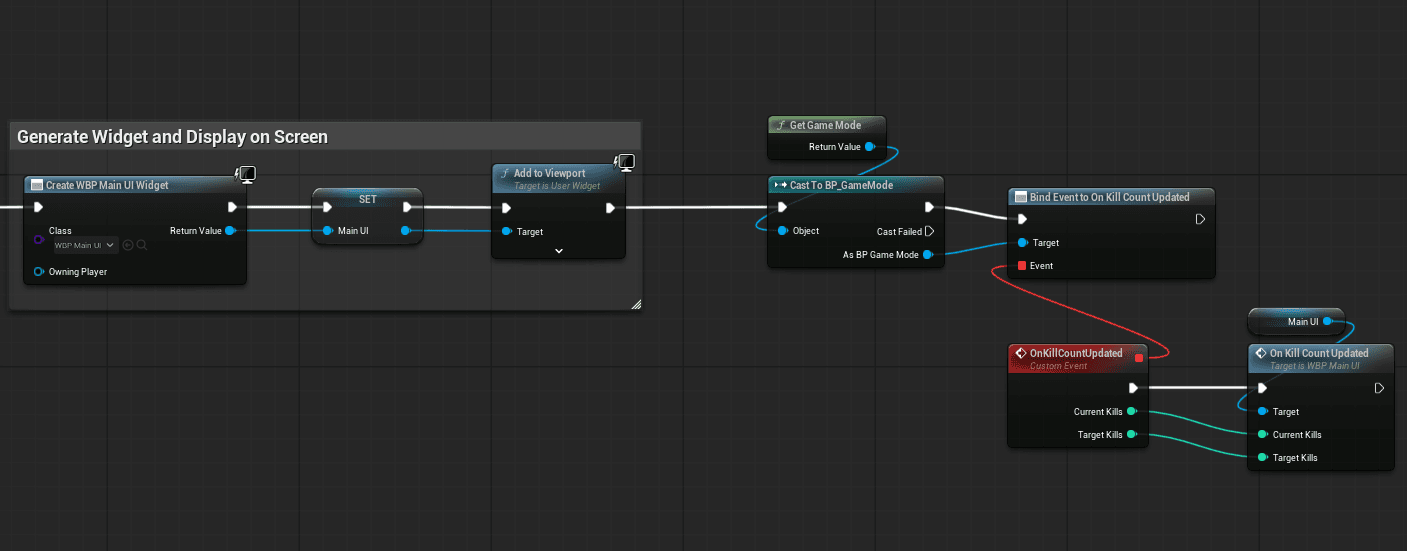1407x551 pixels.
Task: Click the red delegate output on OnKillCountUpdated event
Action: coord(1138,357)
